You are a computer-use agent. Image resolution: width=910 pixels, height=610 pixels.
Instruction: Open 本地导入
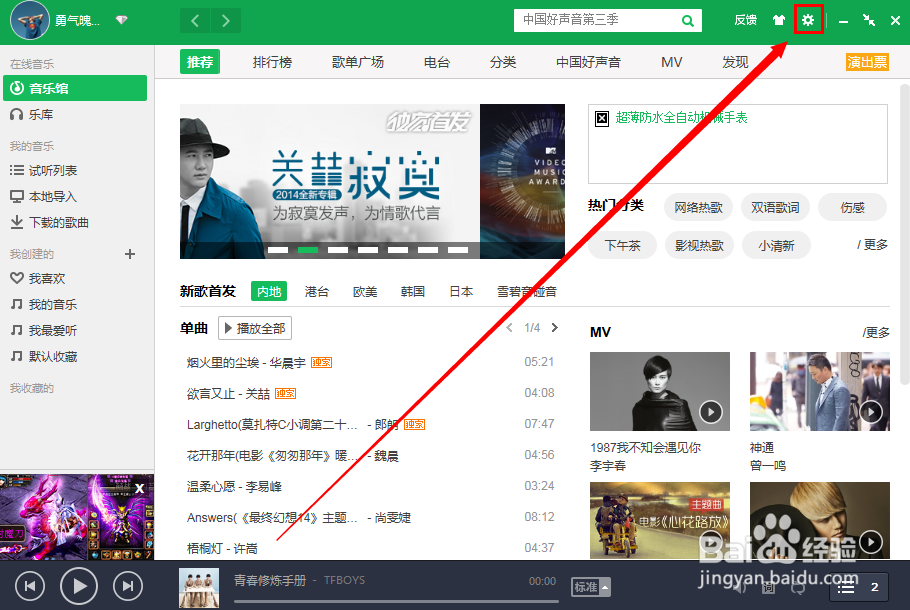coord(44,197)
